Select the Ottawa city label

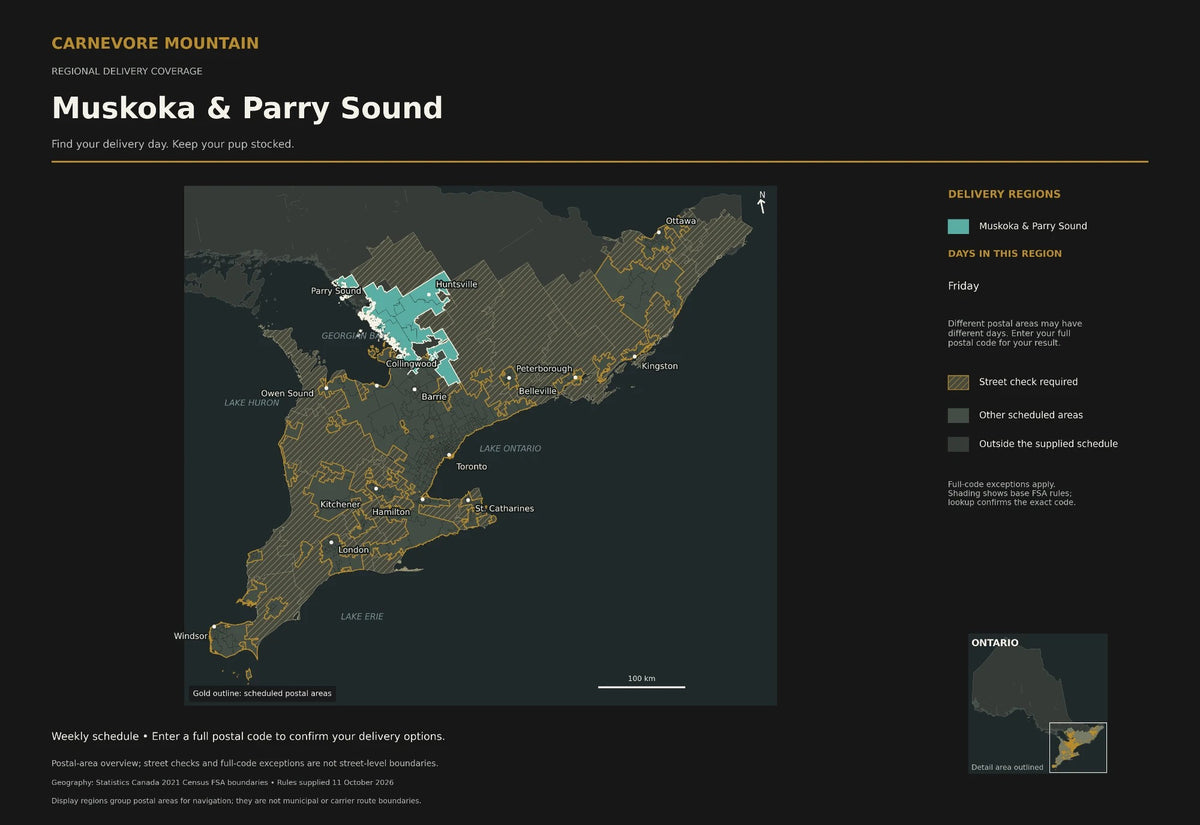tap(681, 221)
